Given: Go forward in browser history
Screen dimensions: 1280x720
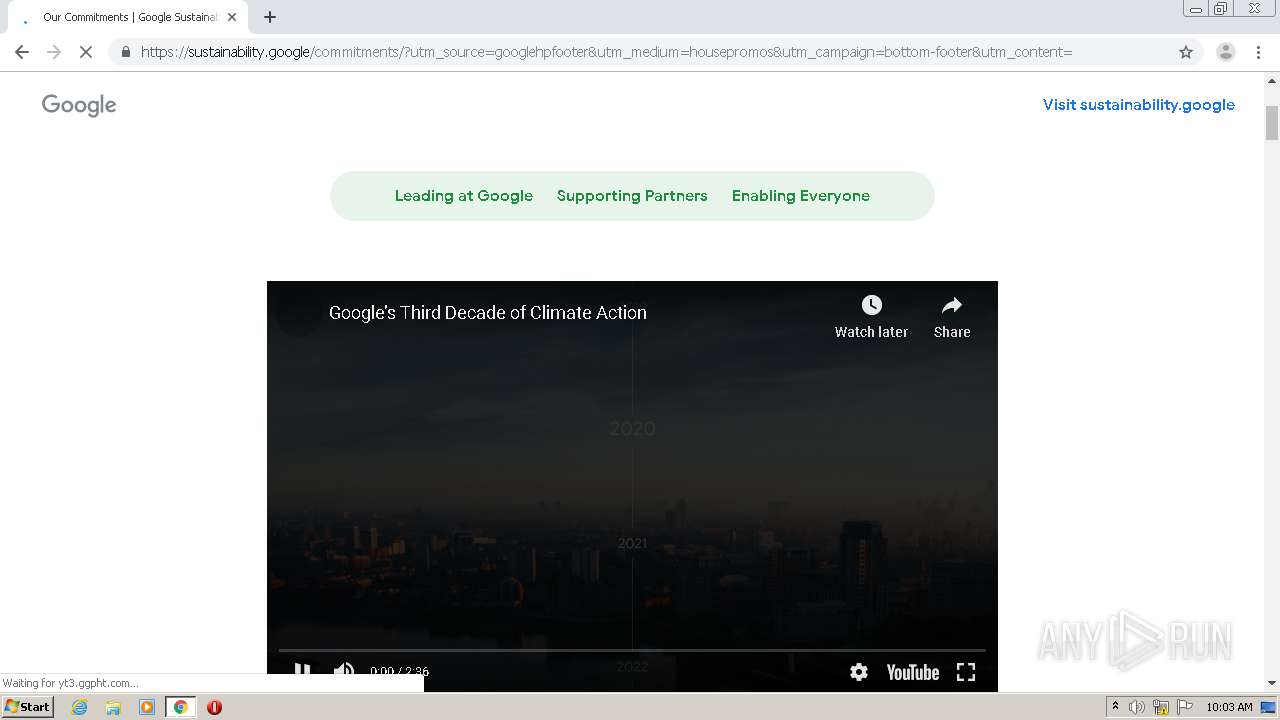Looking at the screenshot, I should 54,52.
